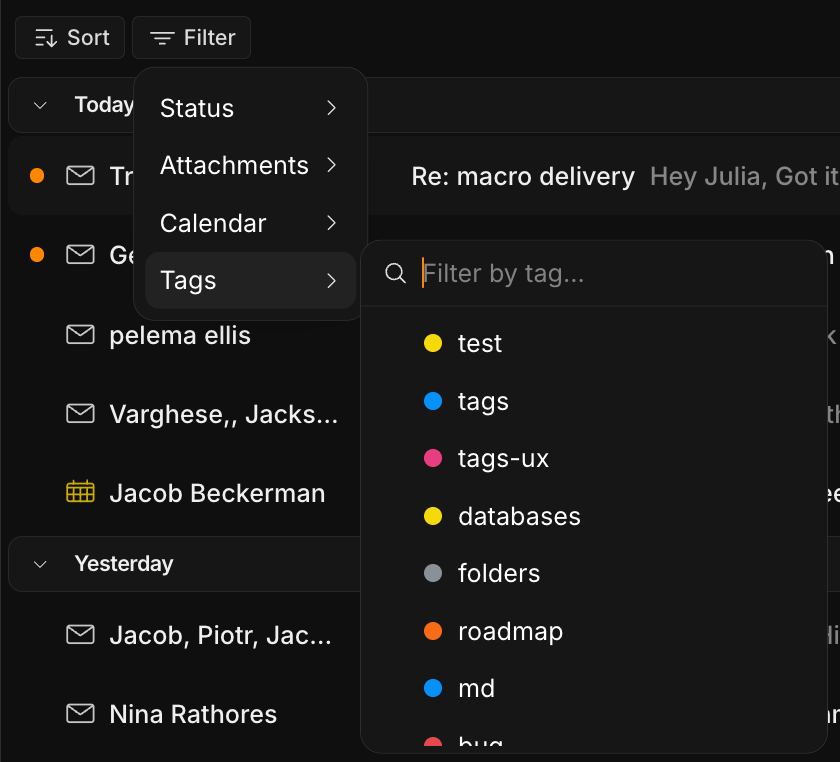Click the orange unread dot in the Re: macro delivery row
The image size is (840, 762).
[37, 176]
